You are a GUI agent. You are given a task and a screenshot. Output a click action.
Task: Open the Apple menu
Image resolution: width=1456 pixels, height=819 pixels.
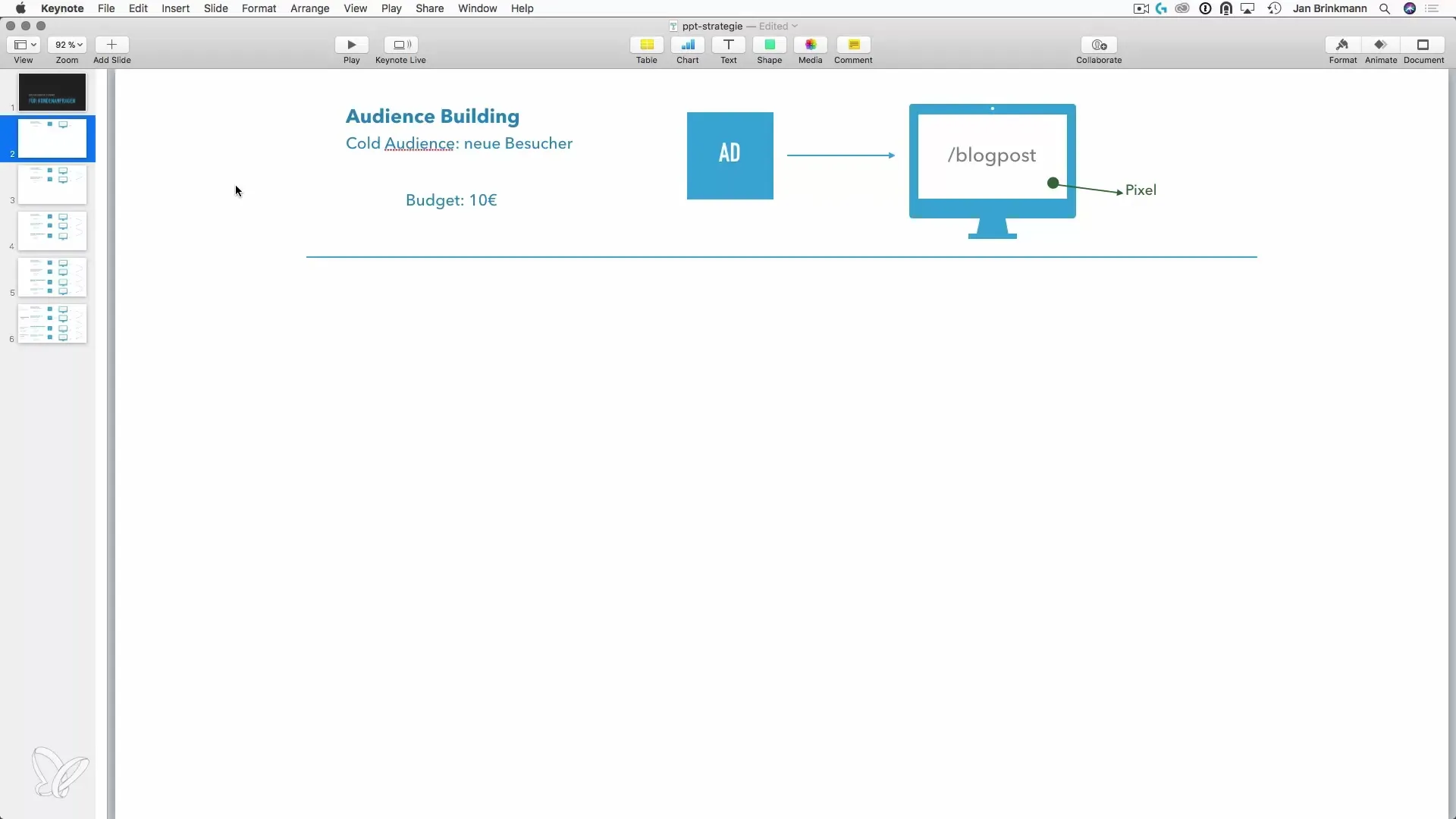point(20,8)
